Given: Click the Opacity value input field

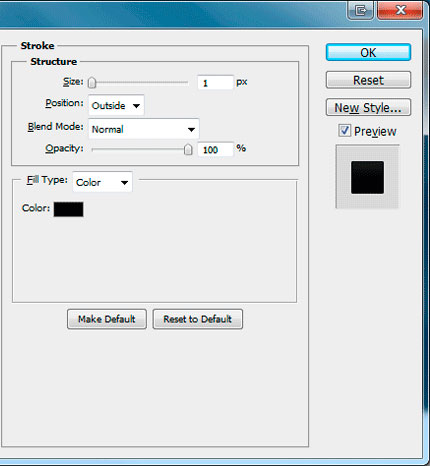Looking at the screenshot, I should pos(215,149).
